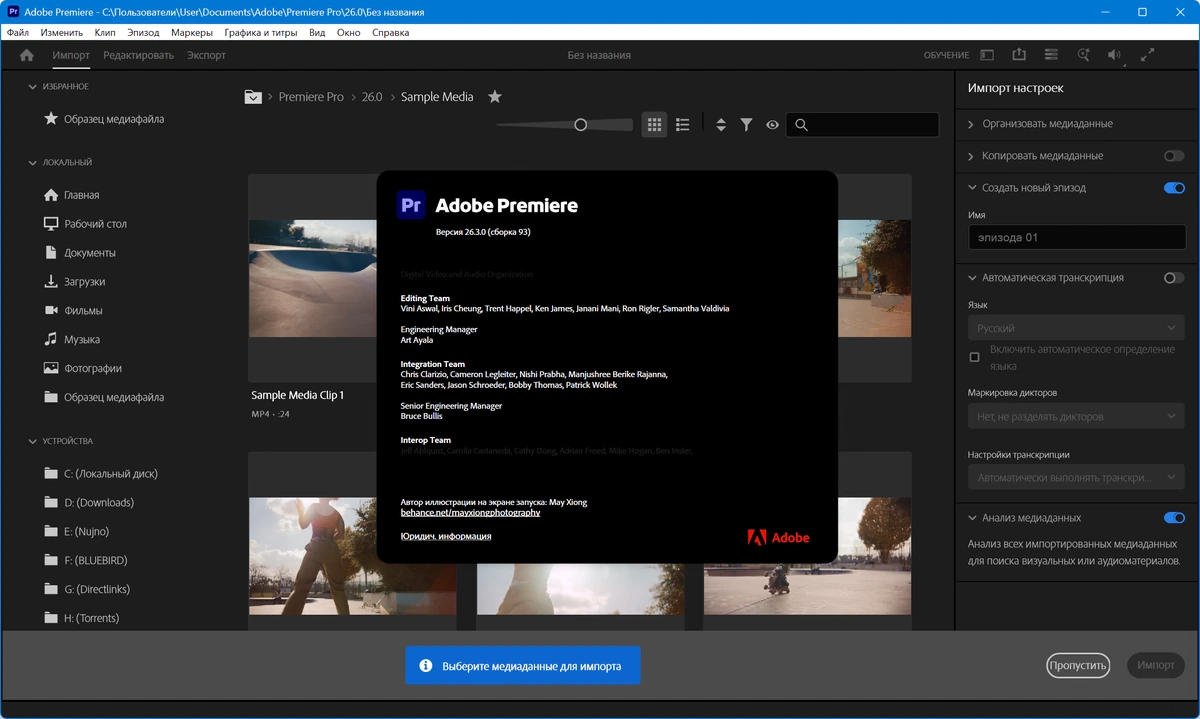
Task: Open the Настройки транскрипции dropdown
Action: point(1077,478)
